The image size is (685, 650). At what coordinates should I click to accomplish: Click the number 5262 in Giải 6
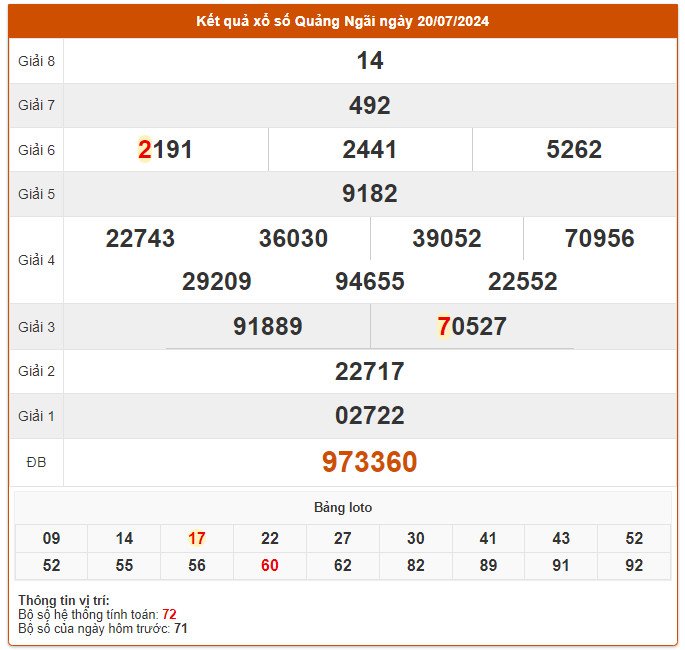574,150
